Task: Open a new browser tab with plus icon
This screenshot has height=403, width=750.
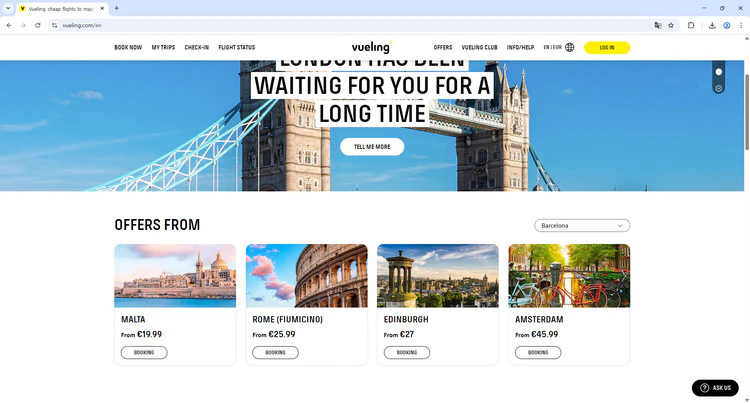Action: [x=116, y=8]
